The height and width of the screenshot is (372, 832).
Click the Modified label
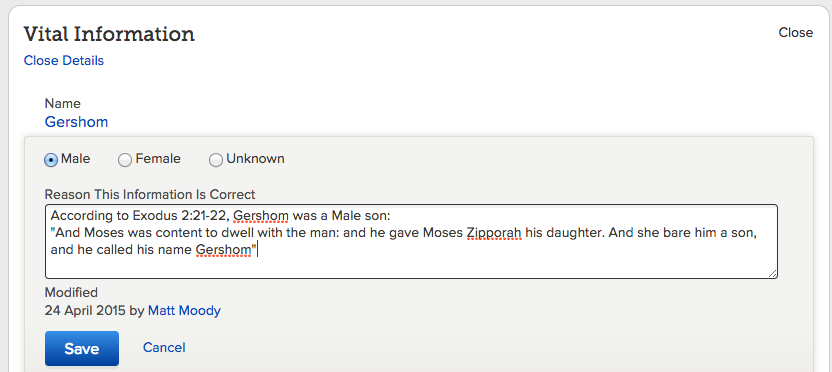(71, 292)
